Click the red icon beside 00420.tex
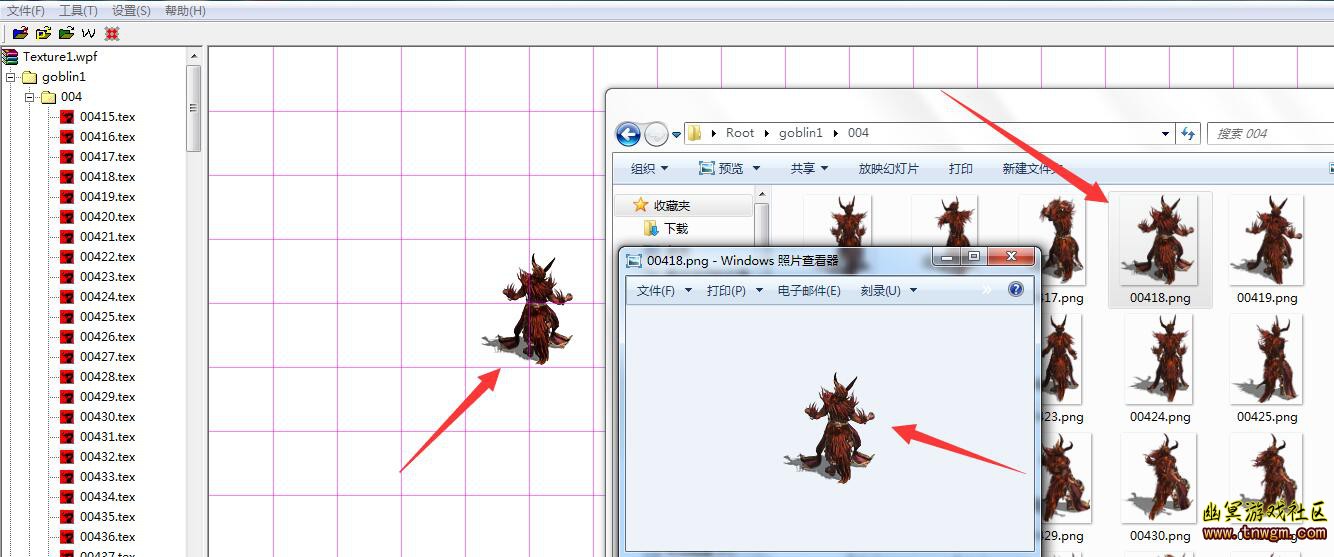 pos(67,217)
